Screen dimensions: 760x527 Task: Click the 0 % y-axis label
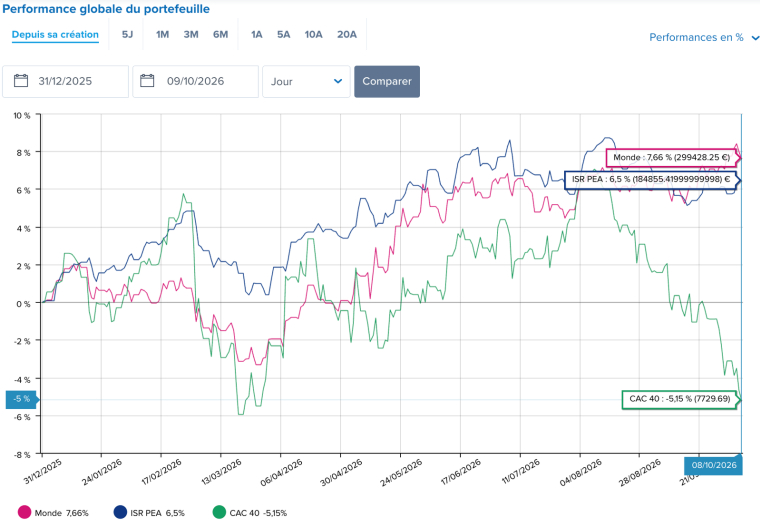[23, 303]
